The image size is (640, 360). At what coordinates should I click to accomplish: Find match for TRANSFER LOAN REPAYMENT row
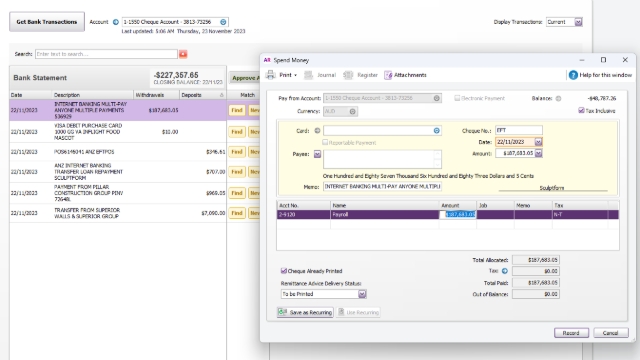[237, 172]
